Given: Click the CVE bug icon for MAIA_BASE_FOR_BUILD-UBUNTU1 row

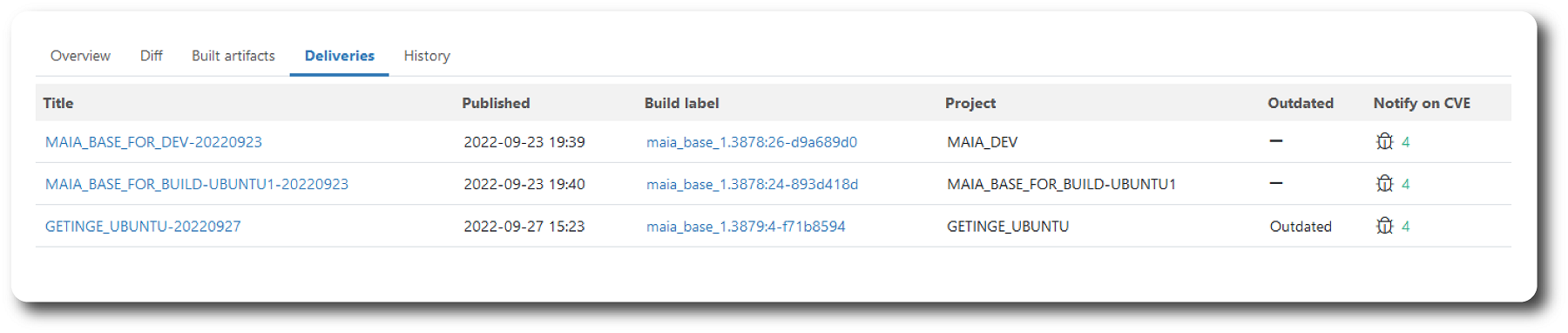Looking at the screenshot, I should point(1384,183).
